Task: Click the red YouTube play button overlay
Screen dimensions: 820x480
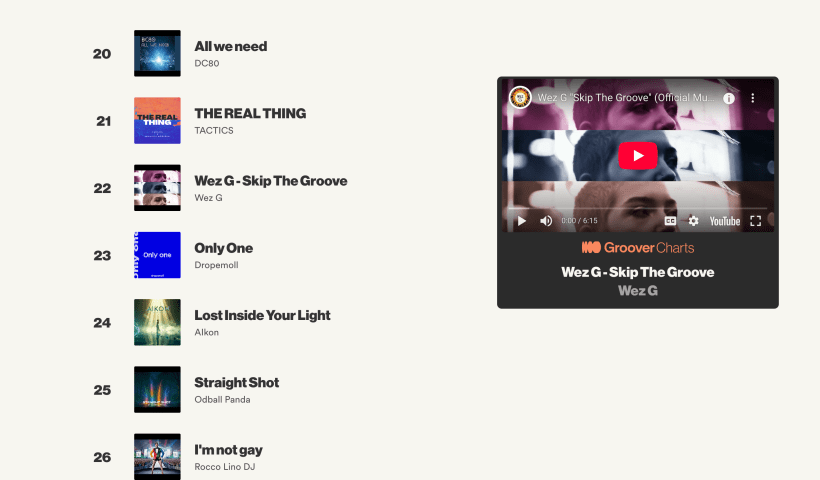Action: (x=637, y=155)
